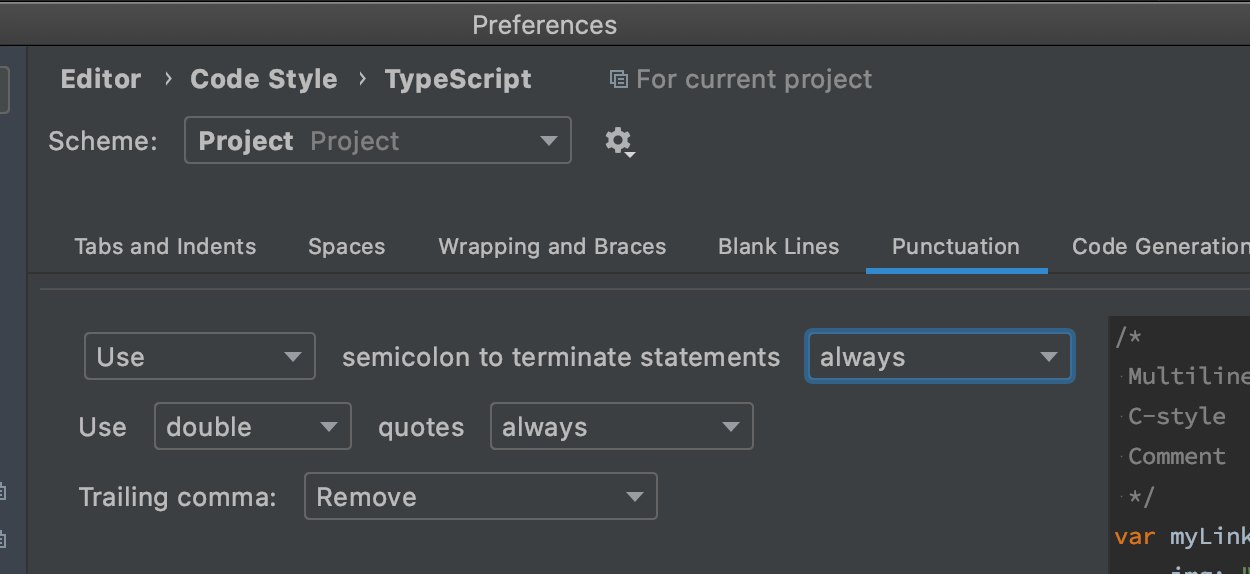
Task: Switch to the Spaces tab
Action: coord(347,247)
